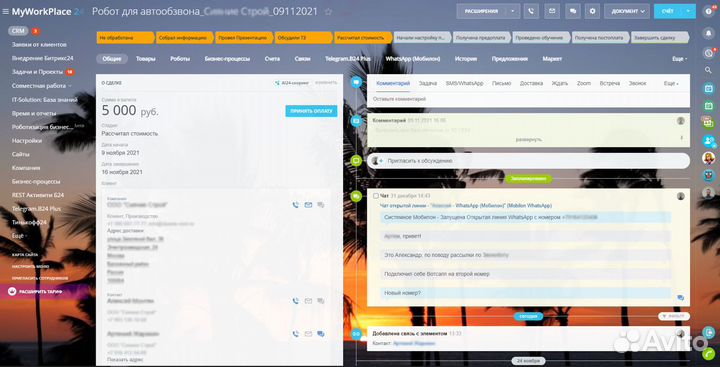This screenshot has width=720, height=367.
Task: Open the arrow next to Счёт button
Action: 688,11
